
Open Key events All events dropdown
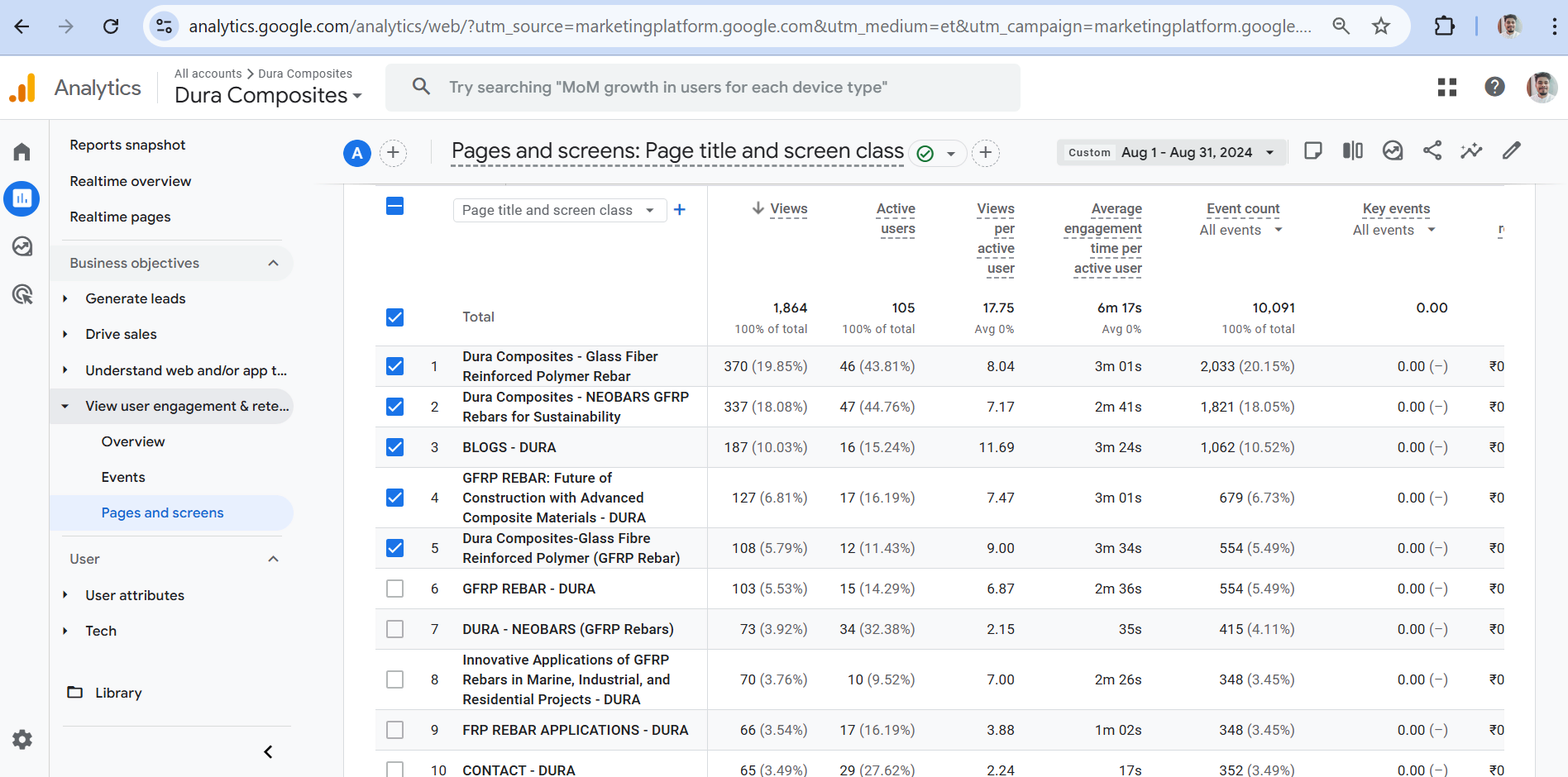pos(1394,230)
